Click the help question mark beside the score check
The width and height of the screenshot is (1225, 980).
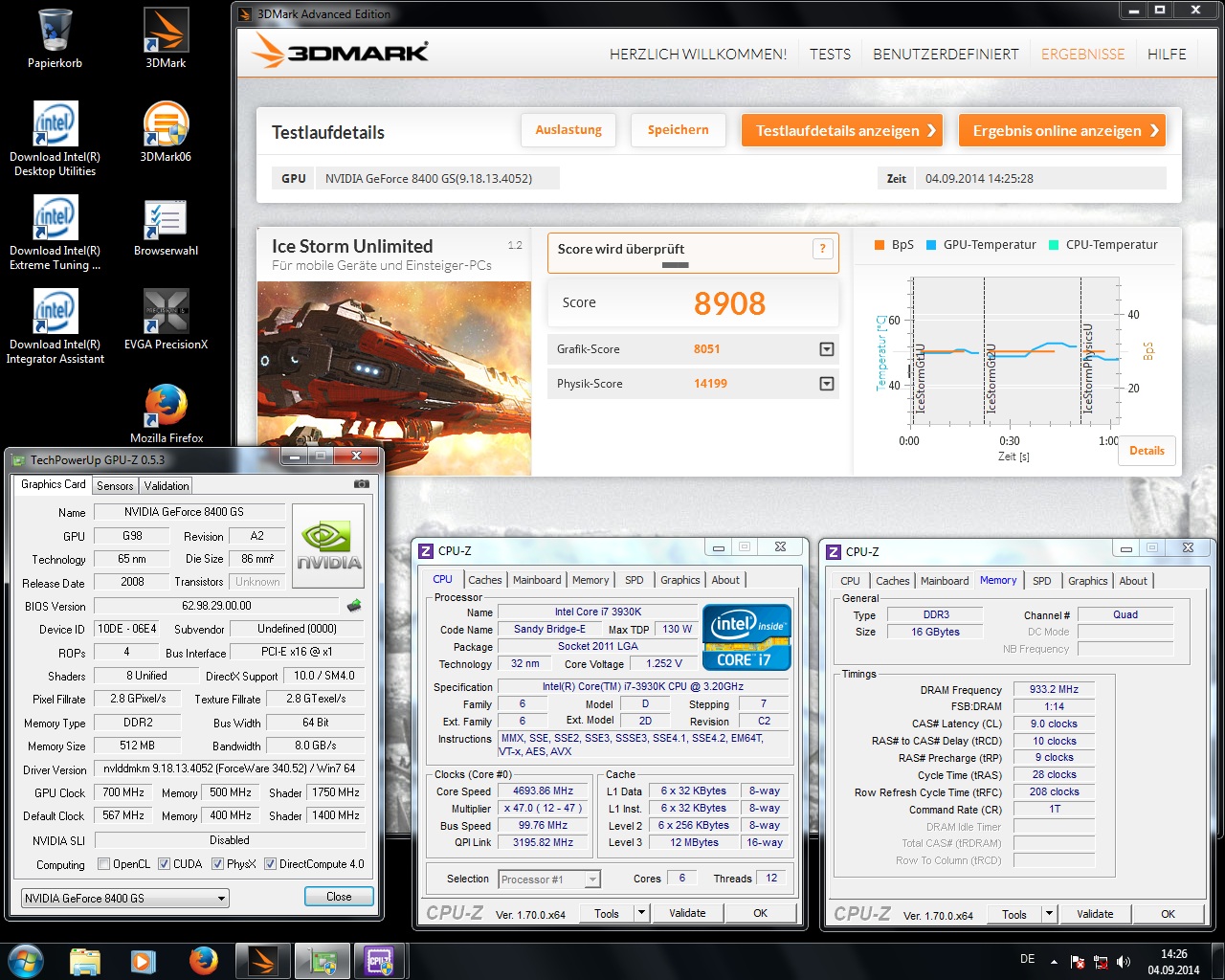coord(822,249)
